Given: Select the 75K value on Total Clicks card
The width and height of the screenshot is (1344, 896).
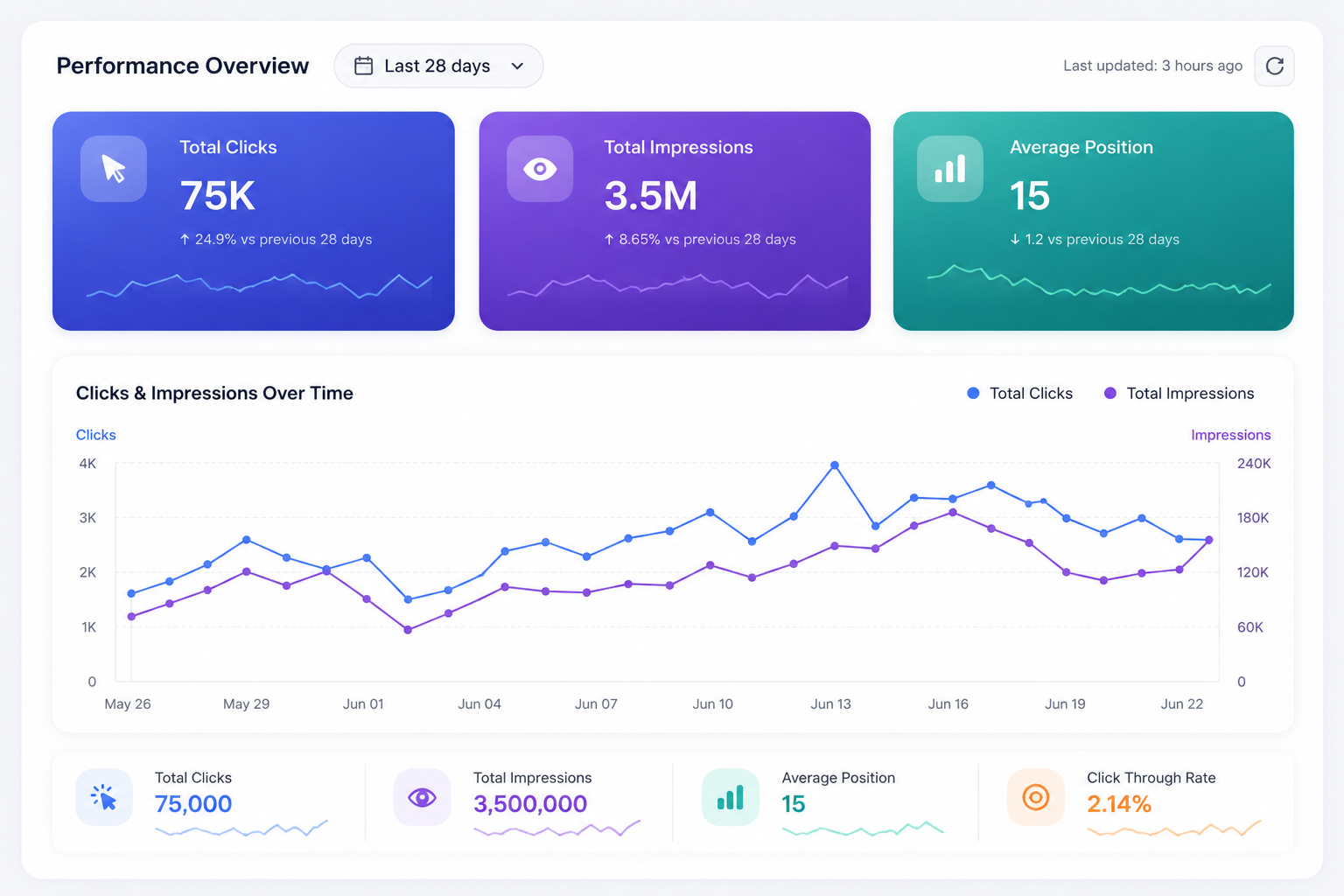Looking at the screenshot, I should point(218,196).
